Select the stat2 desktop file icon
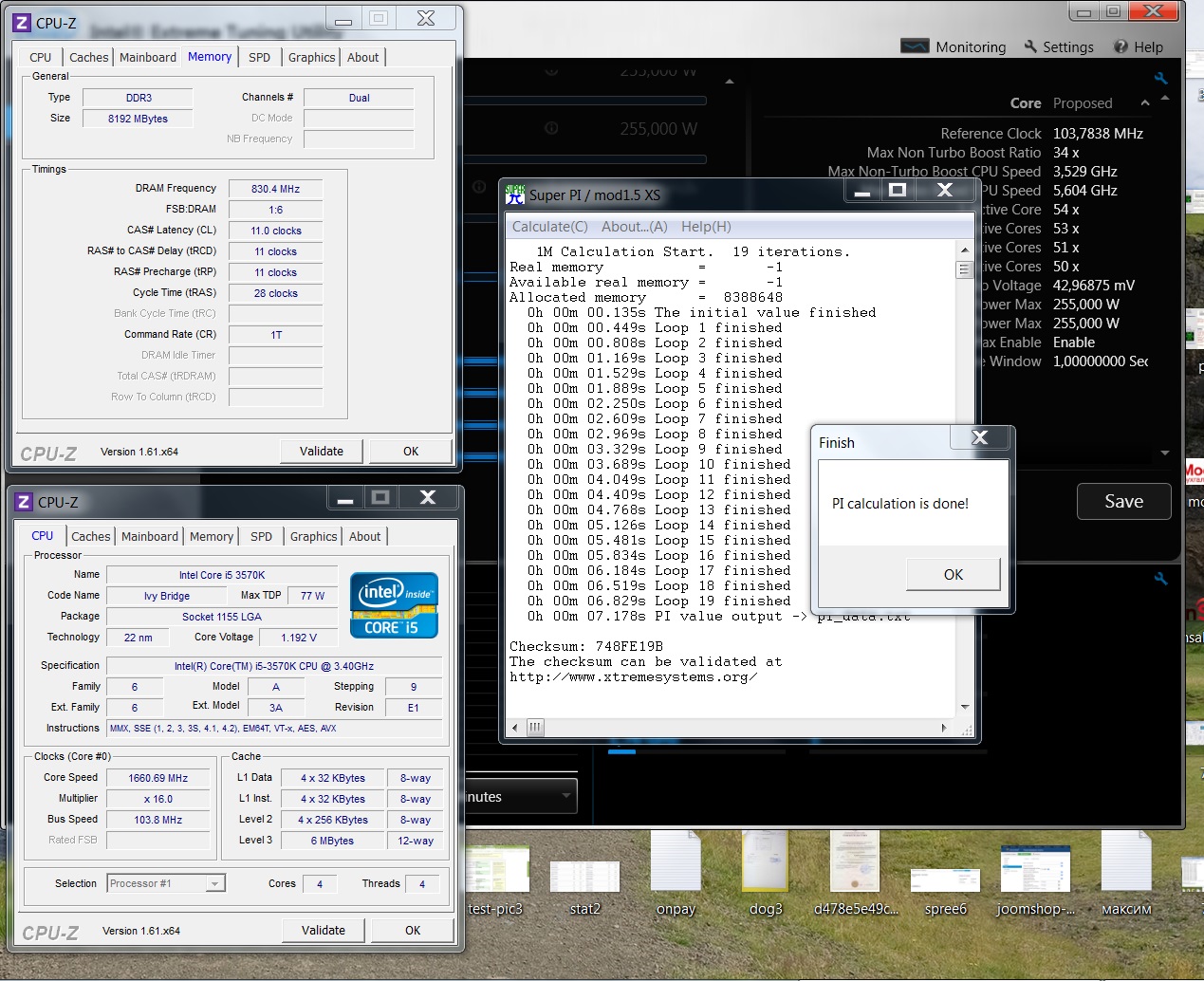Screen dimensions: 1204x981 coord(584,874)
